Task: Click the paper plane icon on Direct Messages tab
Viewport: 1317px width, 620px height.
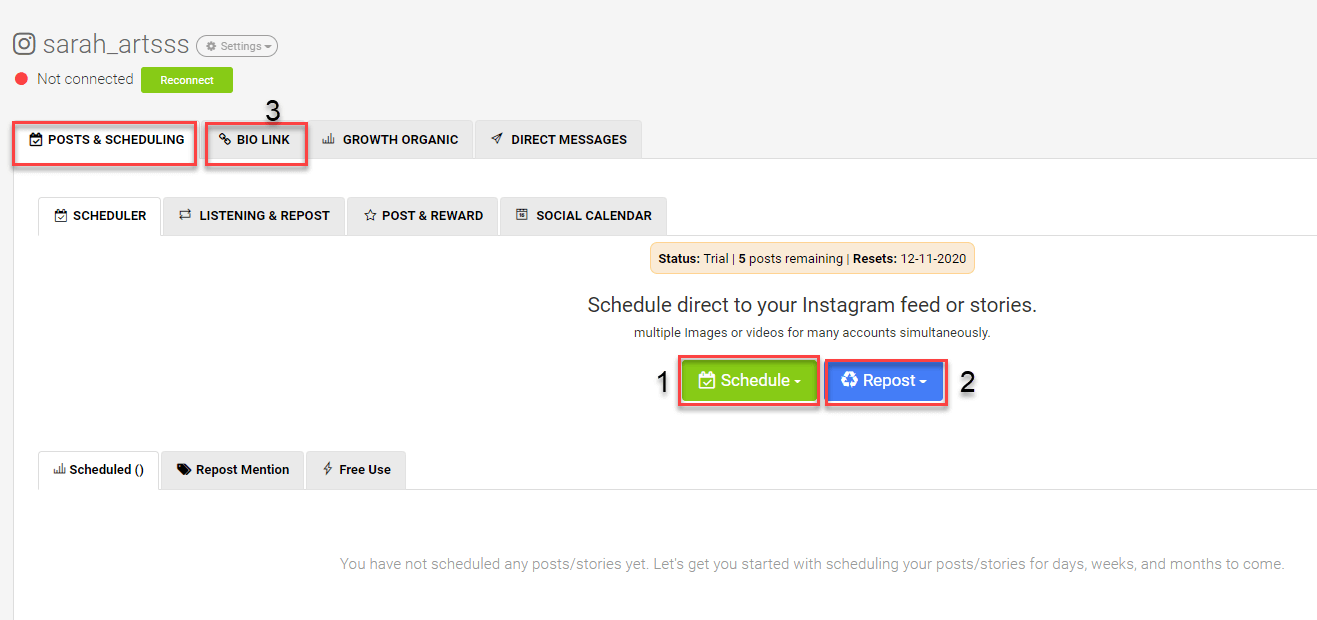Action: tap(497, 139)
